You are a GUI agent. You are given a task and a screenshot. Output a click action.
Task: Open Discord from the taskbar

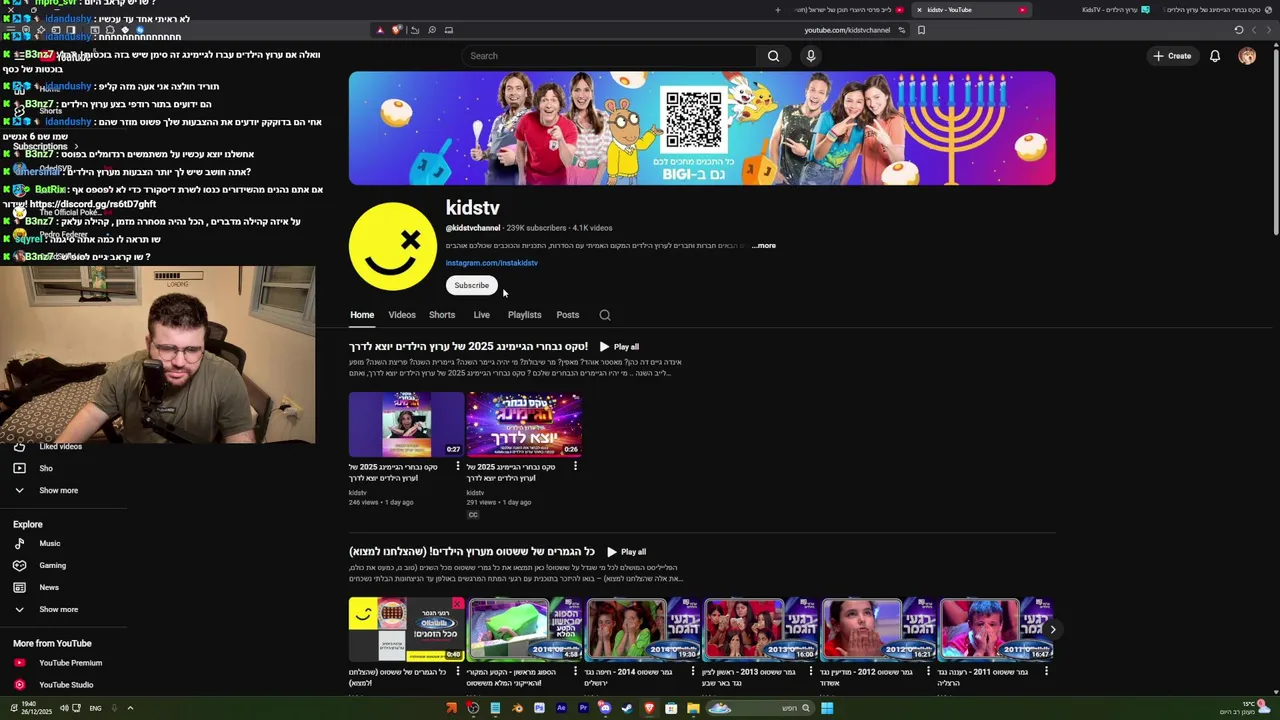point(605,708)
